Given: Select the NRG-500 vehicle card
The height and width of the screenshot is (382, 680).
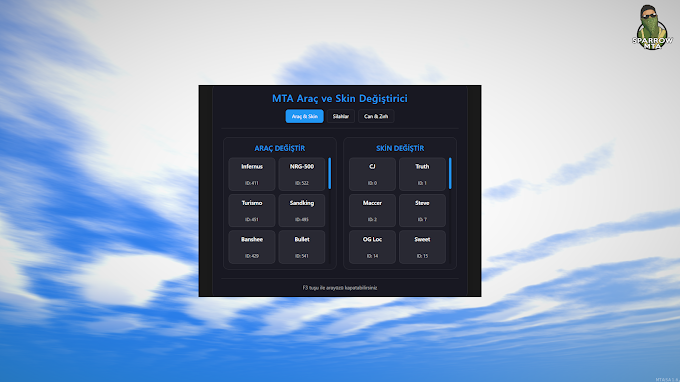Looking at the screenshot, I should tap(302, 174).
